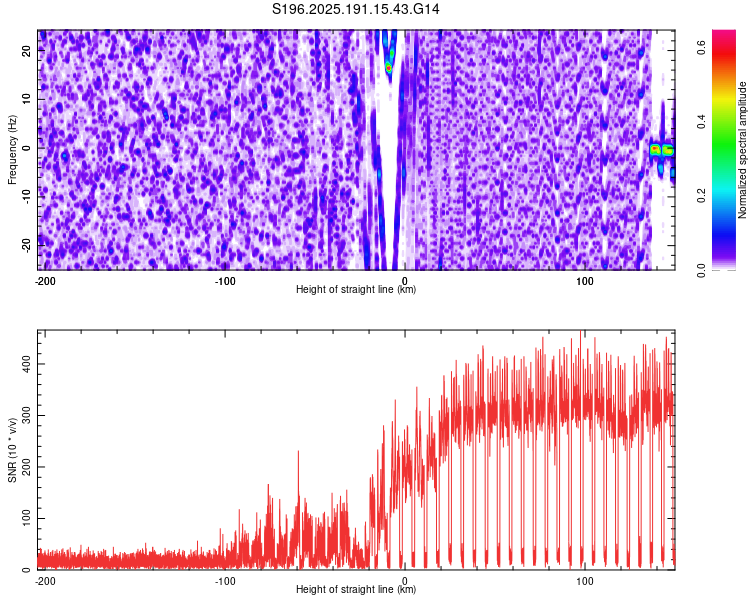The height and width of the screenshot is (600, 750).
Task: Click the color scale bar
Action: point(724,150)
